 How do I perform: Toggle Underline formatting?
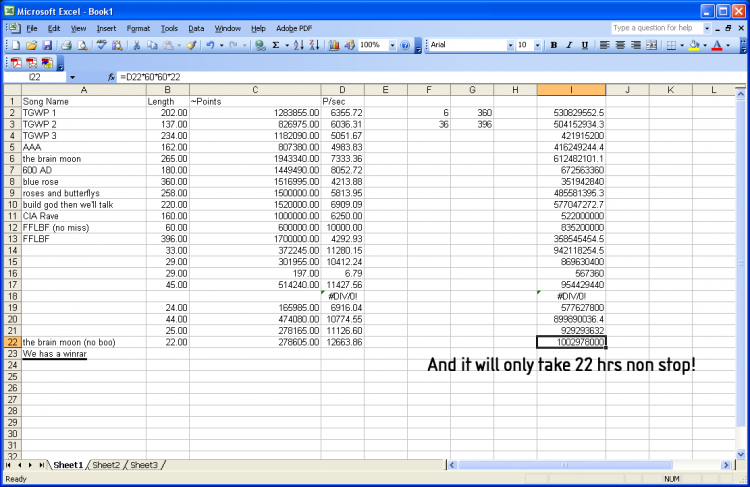[x=583, y=46]
